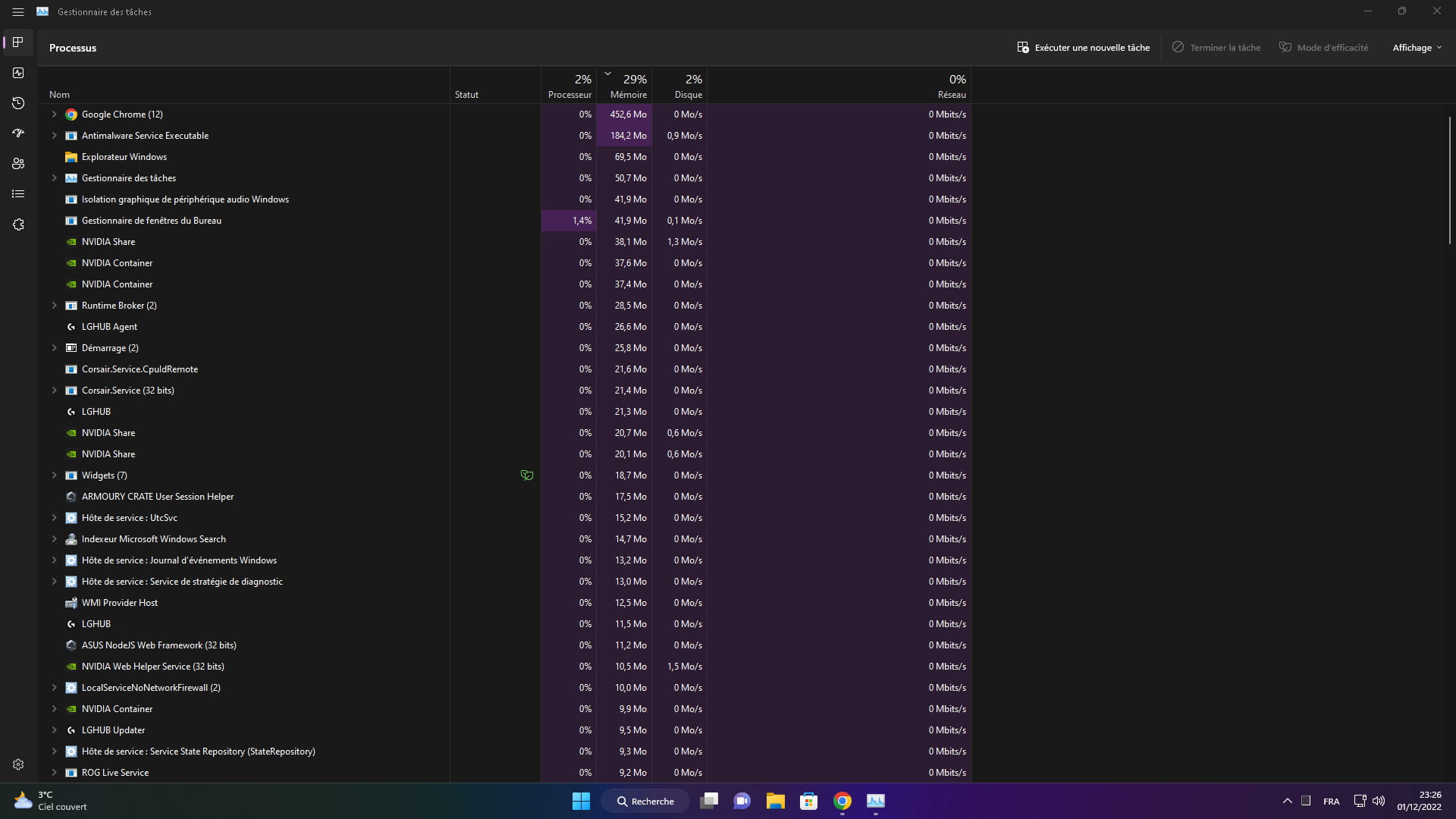Click Exécuter une nouvelle tâche
Screen dimensions: 1456x819
tap(1083, 48)
